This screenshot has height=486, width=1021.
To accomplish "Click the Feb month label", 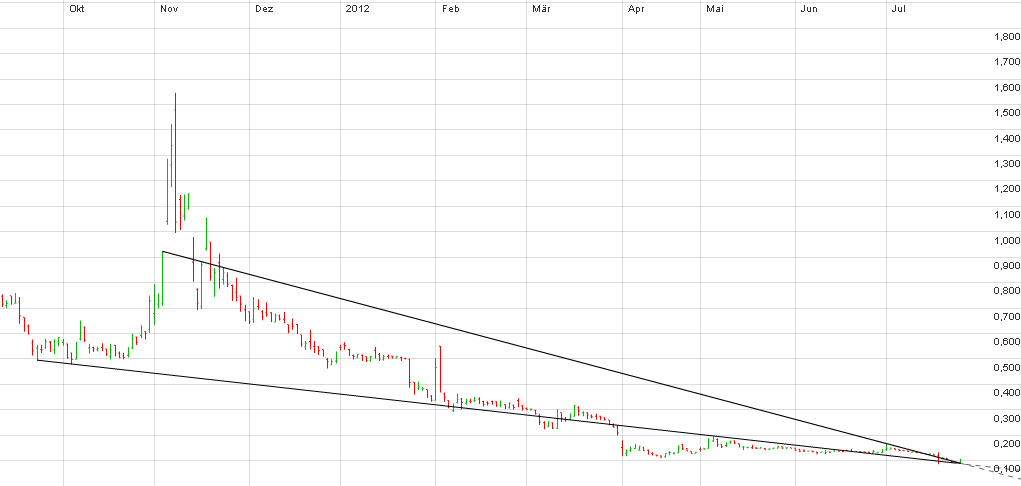I will (x=451, y=10).
